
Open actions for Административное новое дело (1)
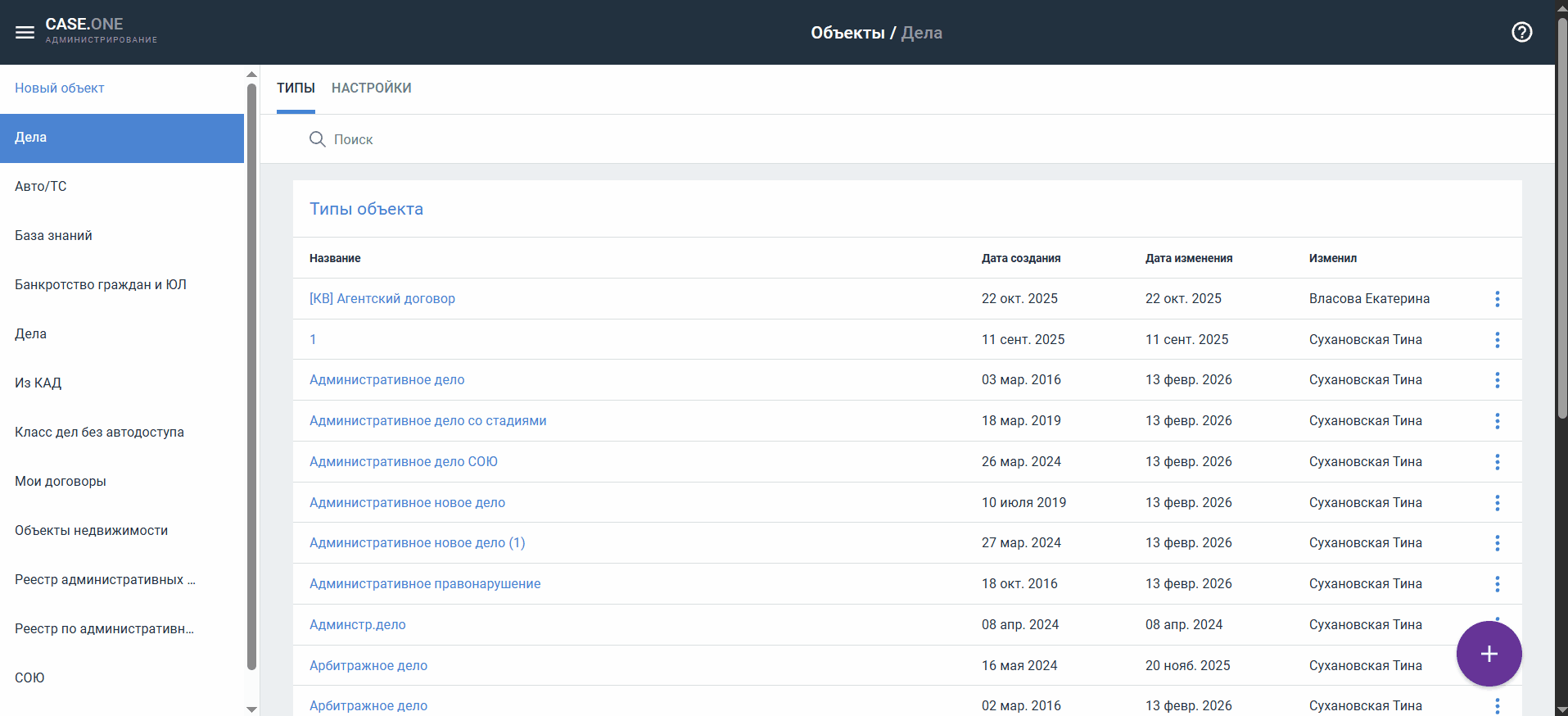click(1497, 543)
